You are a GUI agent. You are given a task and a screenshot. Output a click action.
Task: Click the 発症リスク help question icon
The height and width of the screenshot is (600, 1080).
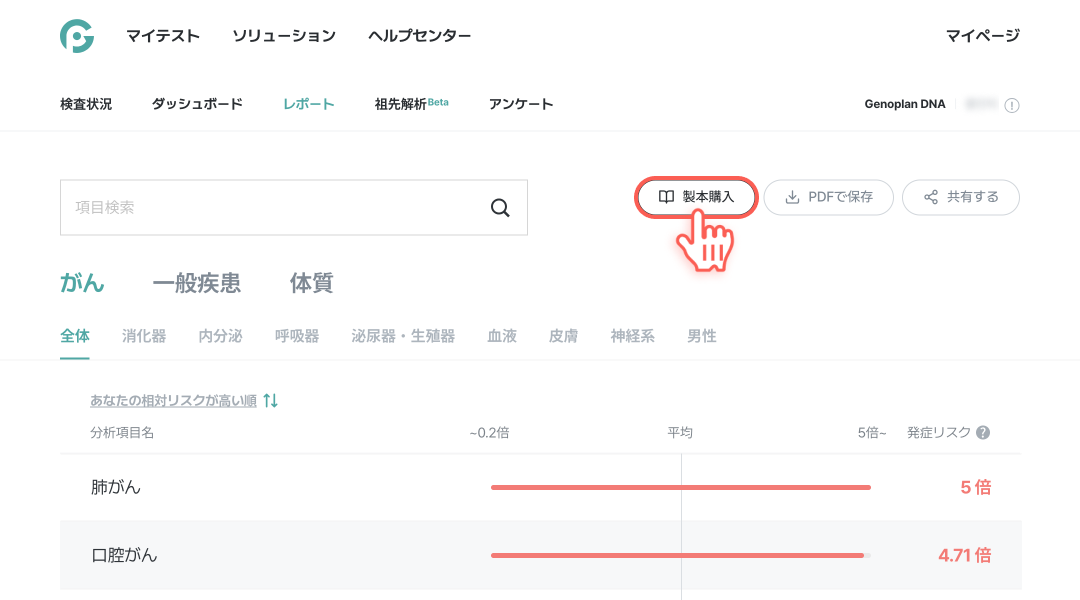tap(983, 433)
